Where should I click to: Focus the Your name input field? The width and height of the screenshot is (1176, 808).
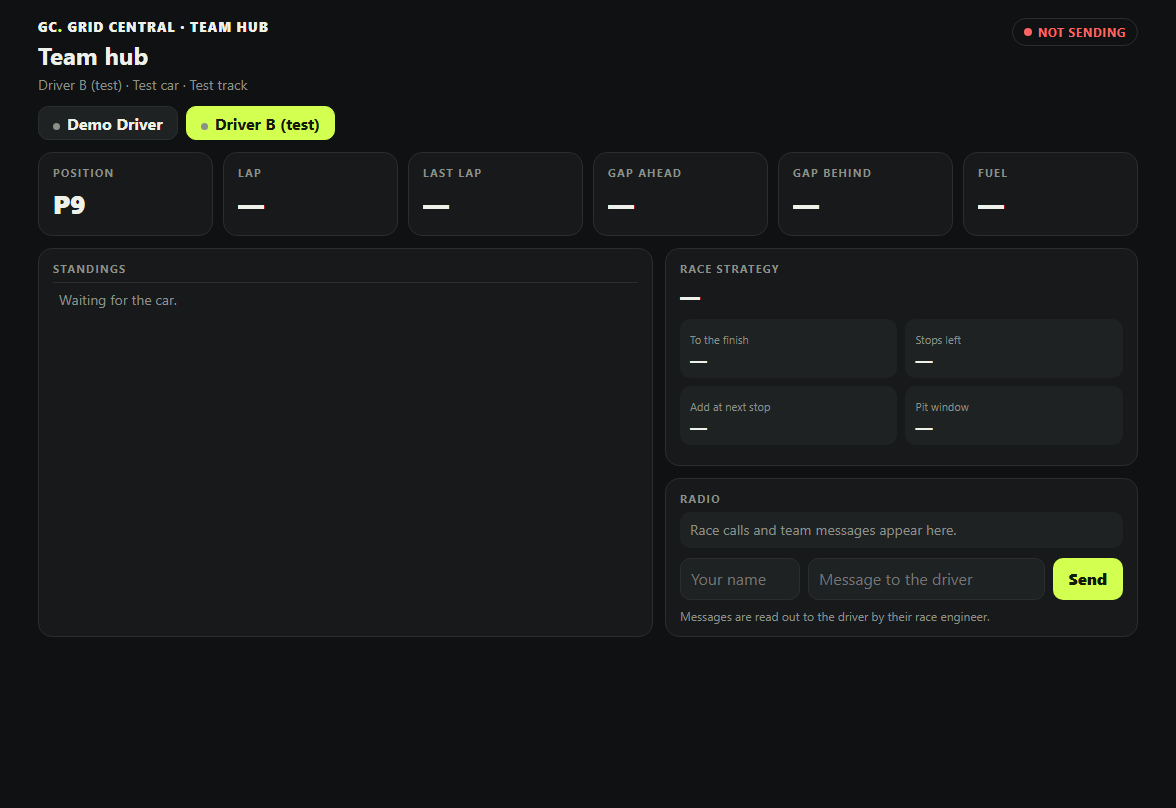coord(740,579)
